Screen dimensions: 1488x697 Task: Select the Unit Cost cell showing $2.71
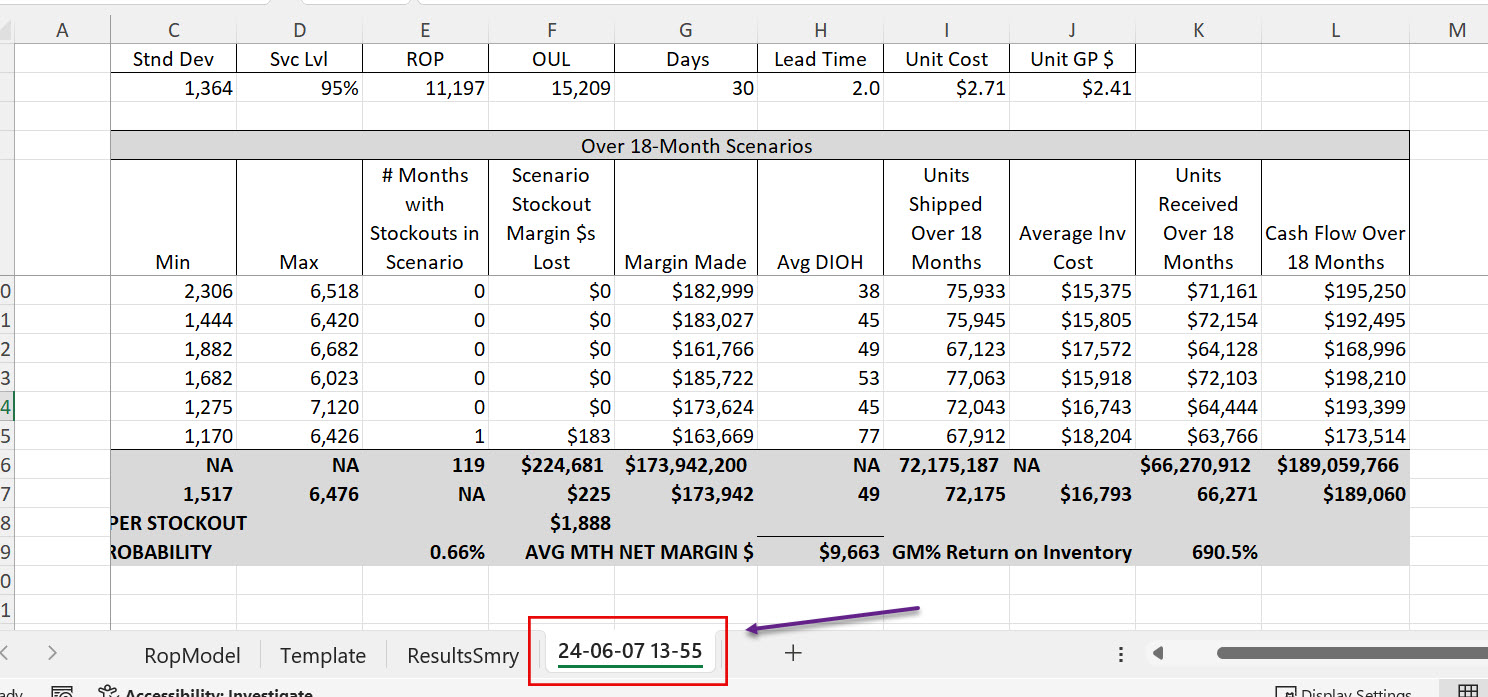click(x=946, y=88)
